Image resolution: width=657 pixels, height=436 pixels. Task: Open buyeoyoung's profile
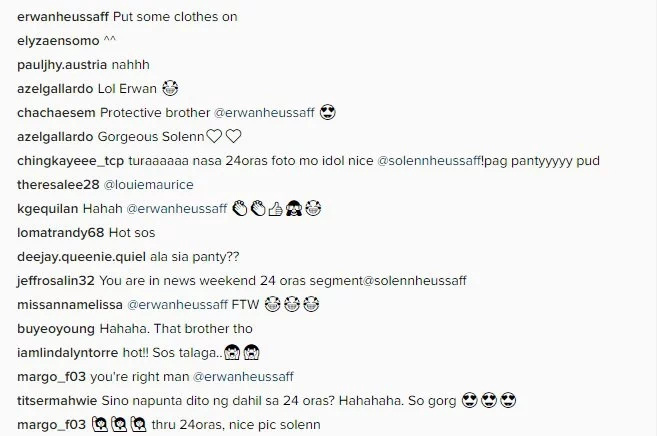coord(56,329)
